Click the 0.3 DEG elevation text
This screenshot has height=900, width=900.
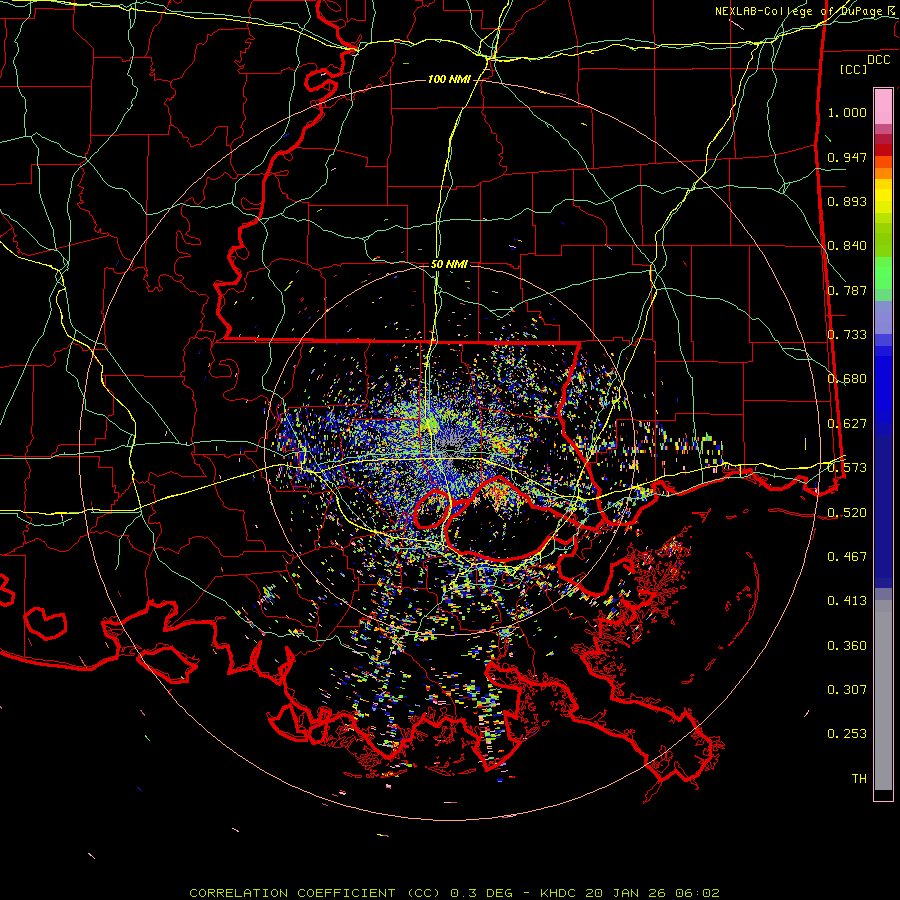(481, 893)
